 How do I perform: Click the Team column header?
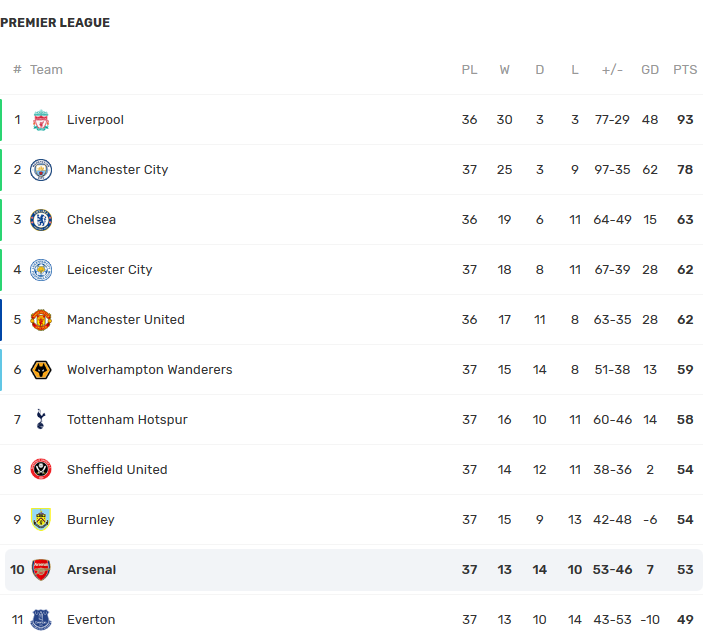click(46, 70)
